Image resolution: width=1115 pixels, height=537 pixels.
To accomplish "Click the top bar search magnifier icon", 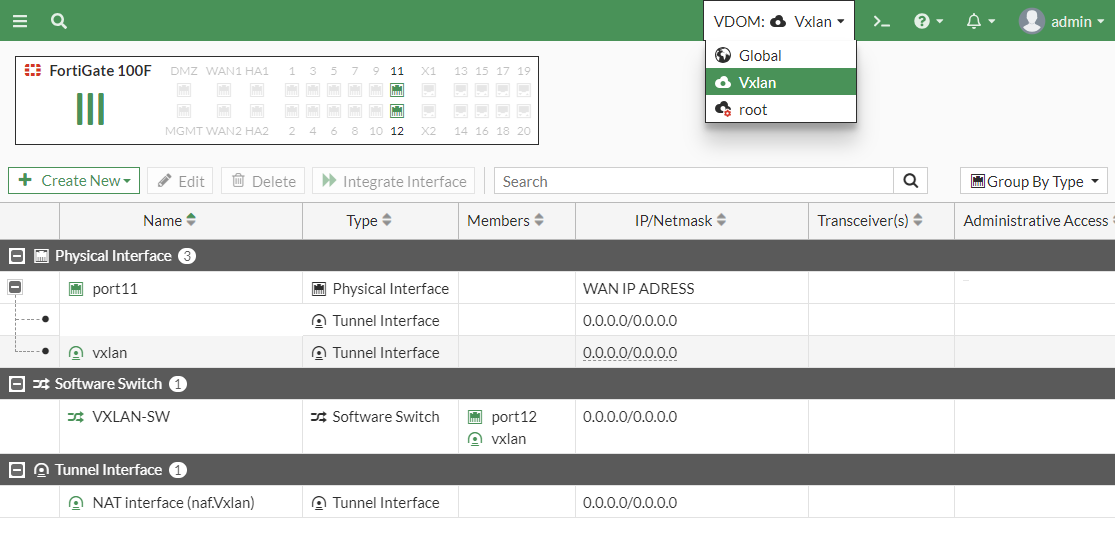I will pyautogui.click(x=59, y=21).
